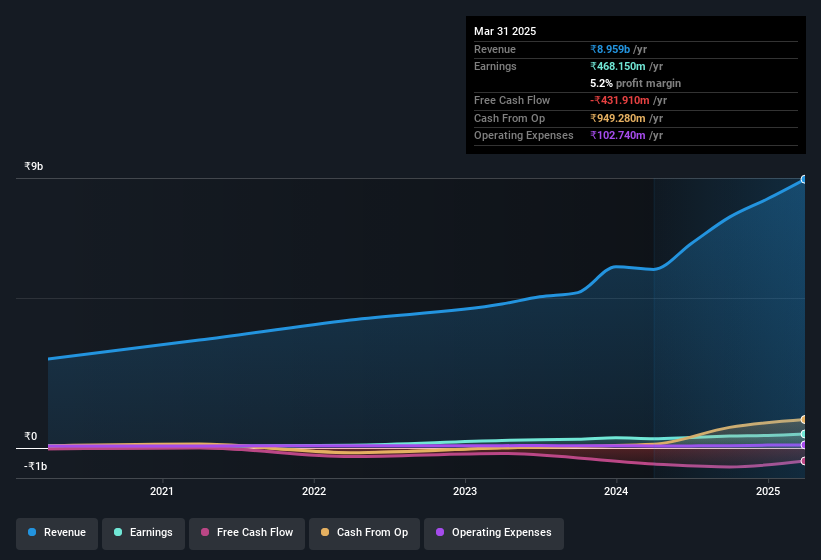Click the Free Cash Flow label in tooltip
The width and height of the screenshot is (821, 560).
(x=512, y=100)
